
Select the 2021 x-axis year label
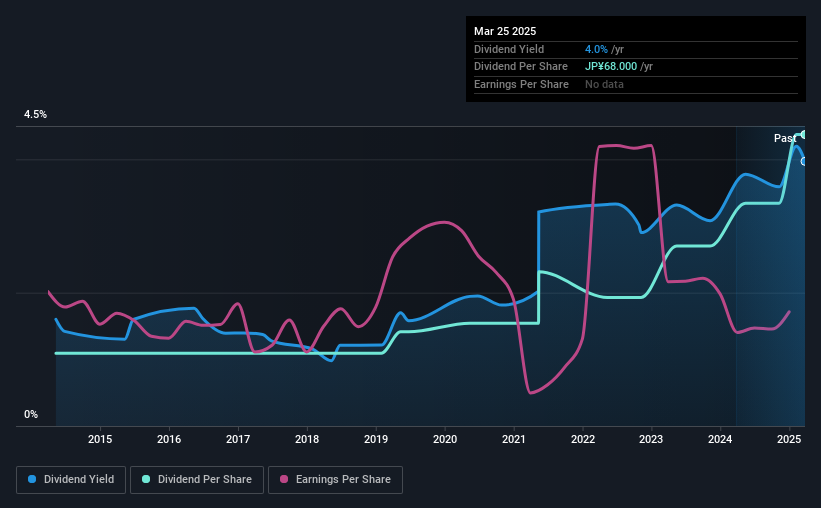pos(514,439)
